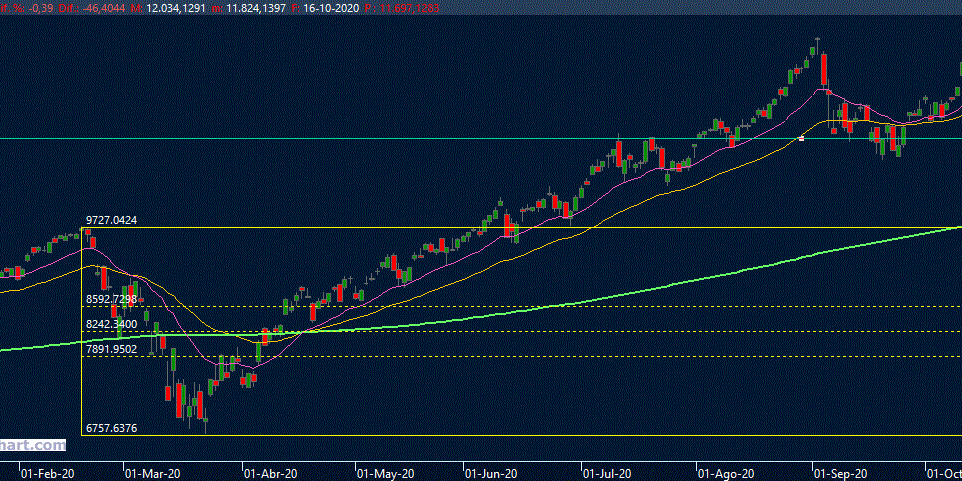This screenshot has height=481, width=962.
Task: Click the 01-Feb-20 date label
Action: click(x=48, y=474)
